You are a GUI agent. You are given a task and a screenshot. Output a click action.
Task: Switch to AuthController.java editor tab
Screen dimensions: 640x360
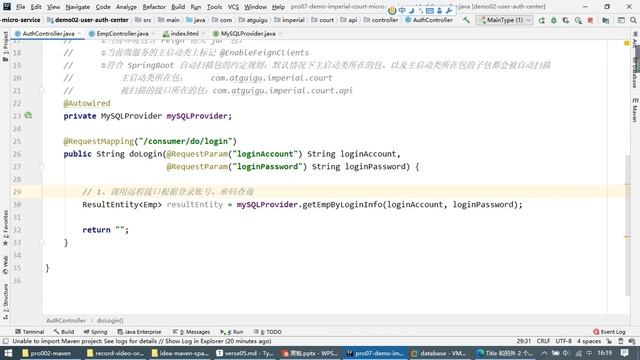point(48,33)
